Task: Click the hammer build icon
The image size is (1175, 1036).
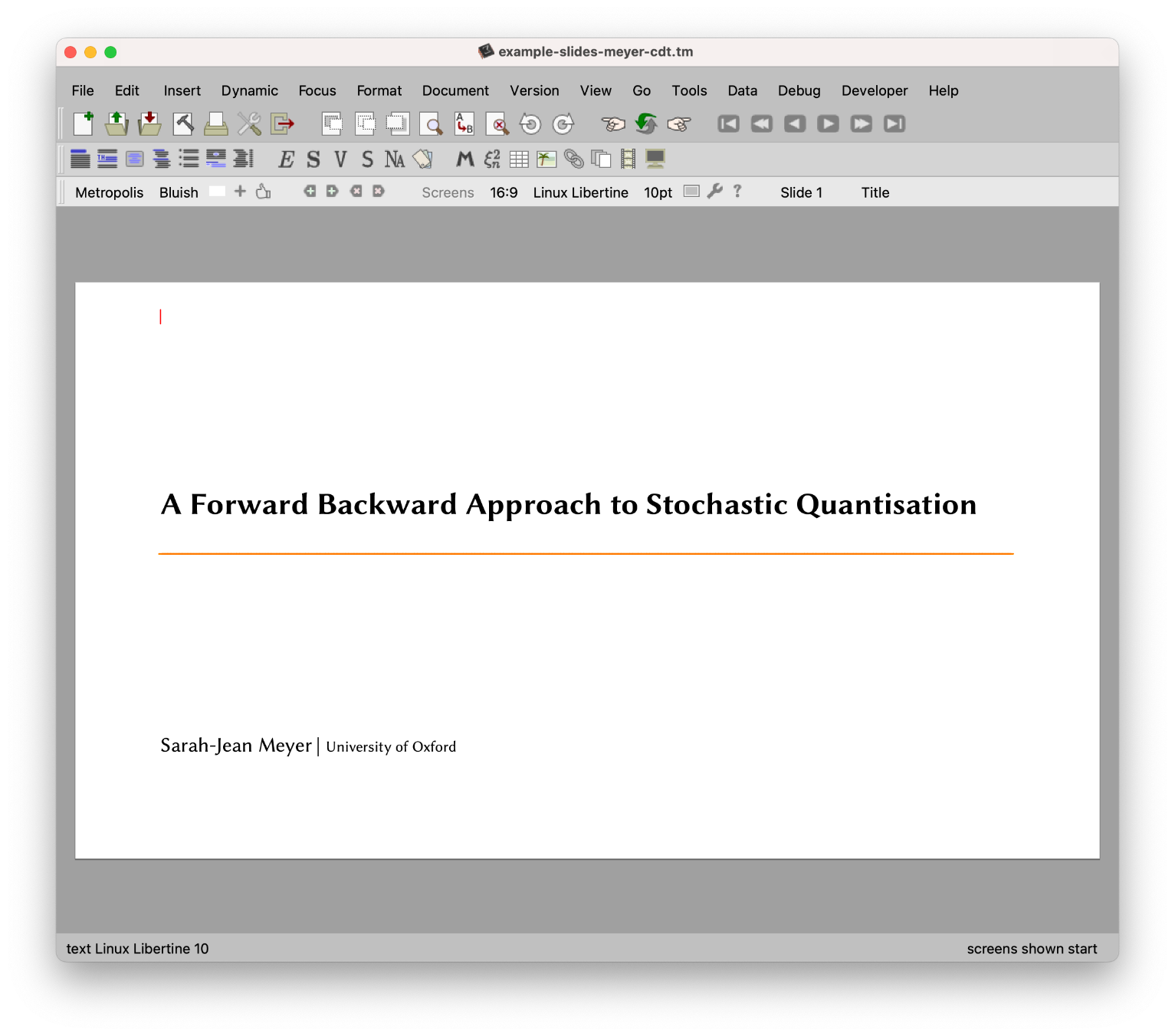Action: point(183,123)
